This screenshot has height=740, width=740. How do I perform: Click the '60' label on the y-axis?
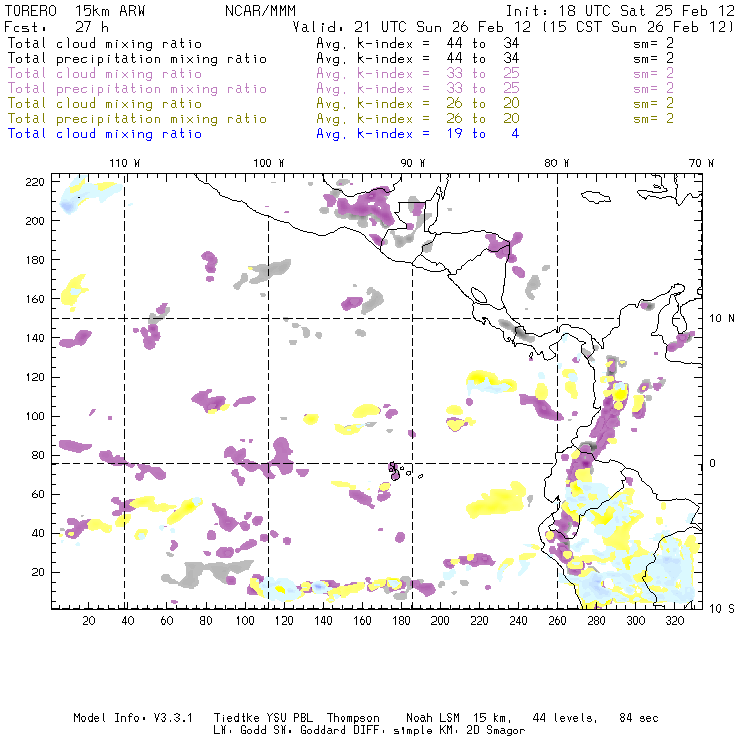click(38, 494)
